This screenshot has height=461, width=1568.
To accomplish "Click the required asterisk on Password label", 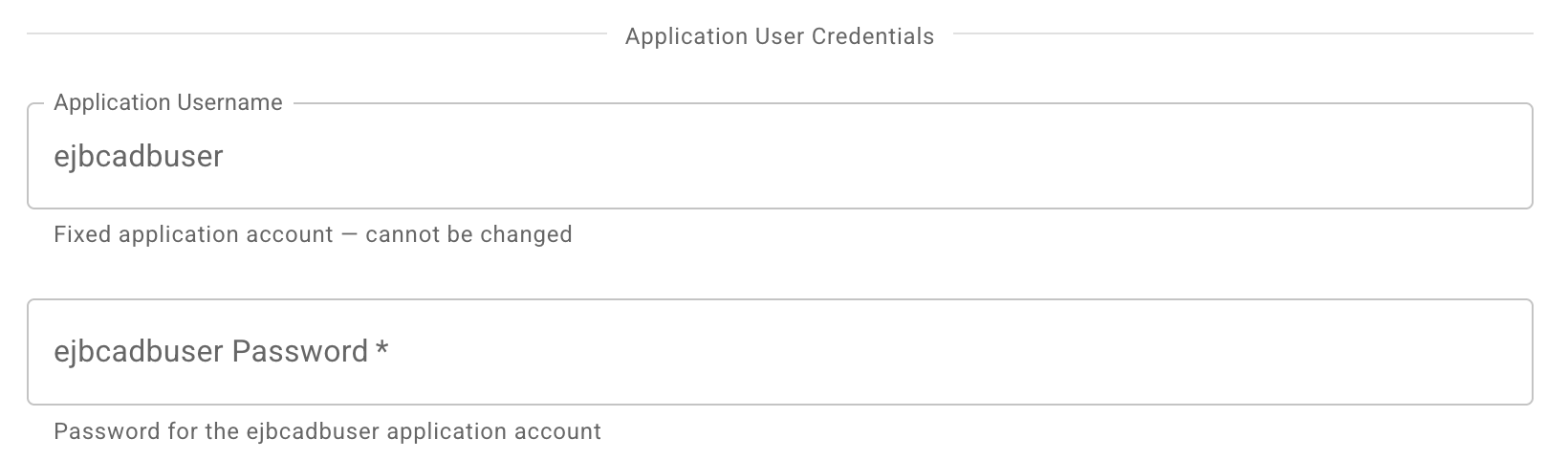I will [382, 350].
